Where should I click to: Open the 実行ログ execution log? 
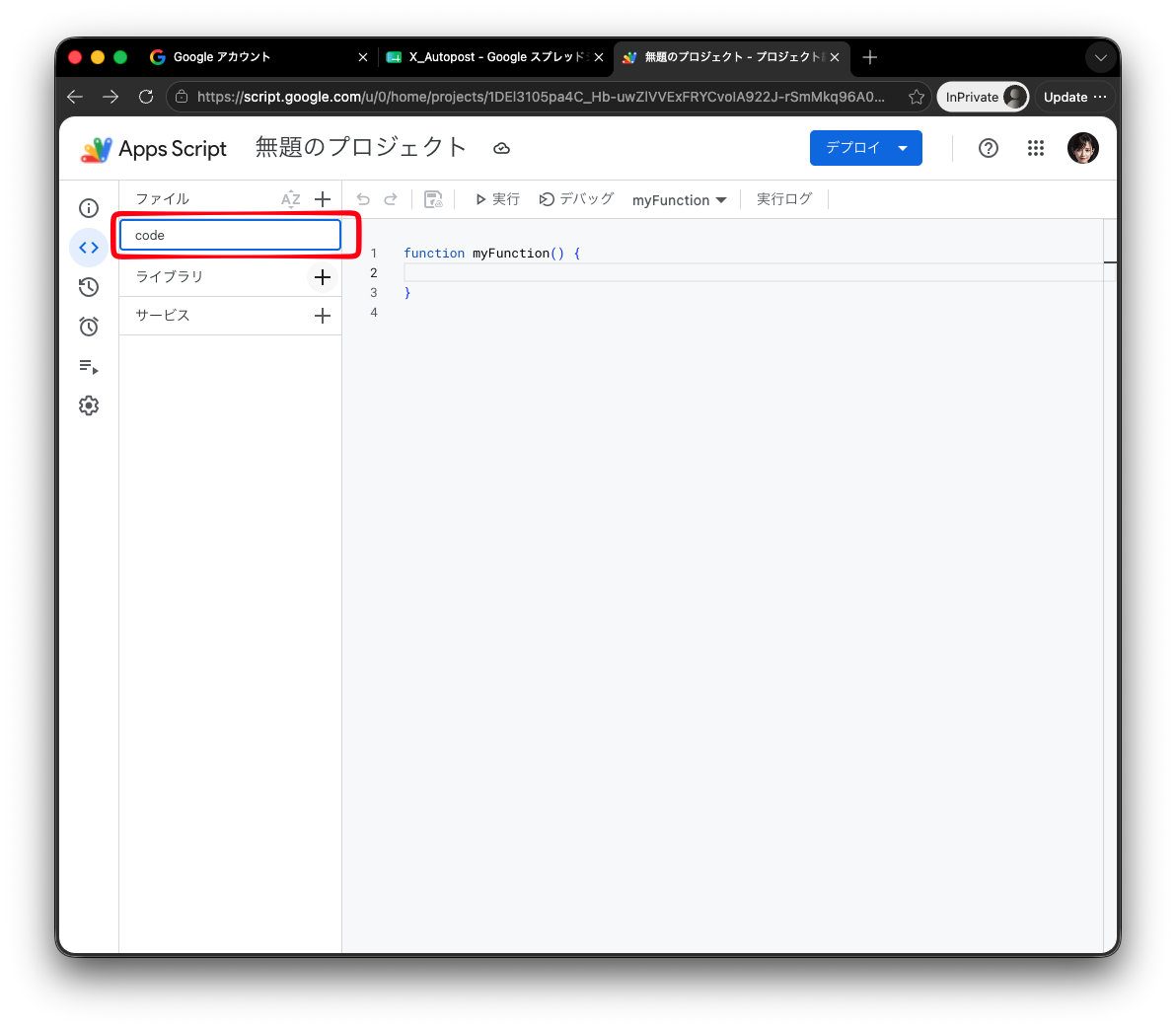783,199
